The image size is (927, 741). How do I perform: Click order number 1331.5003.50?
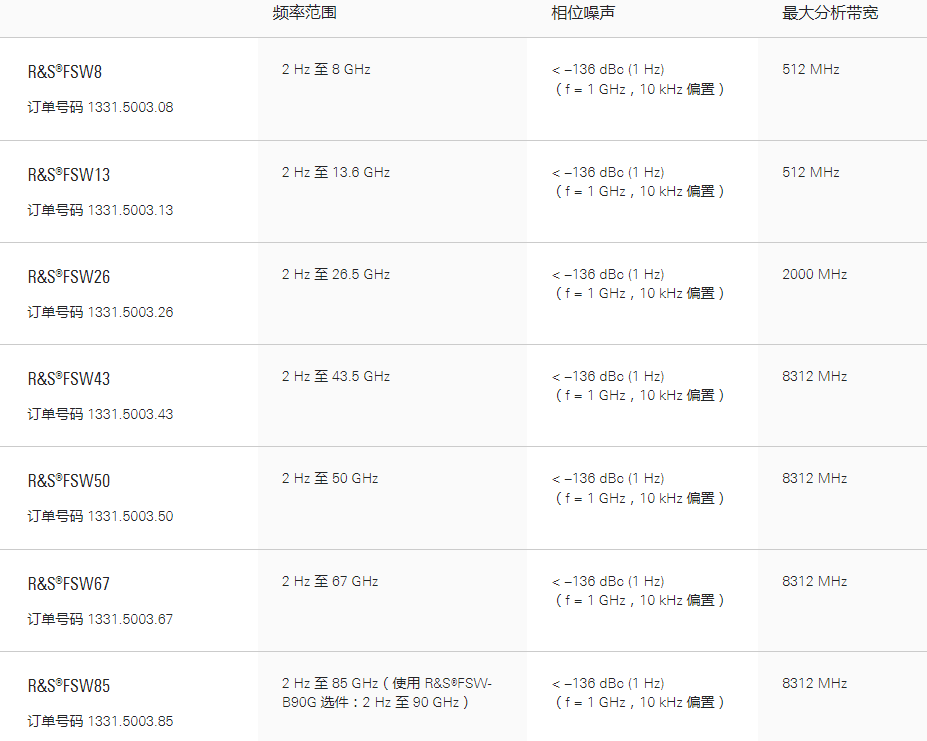pos(130,516)
